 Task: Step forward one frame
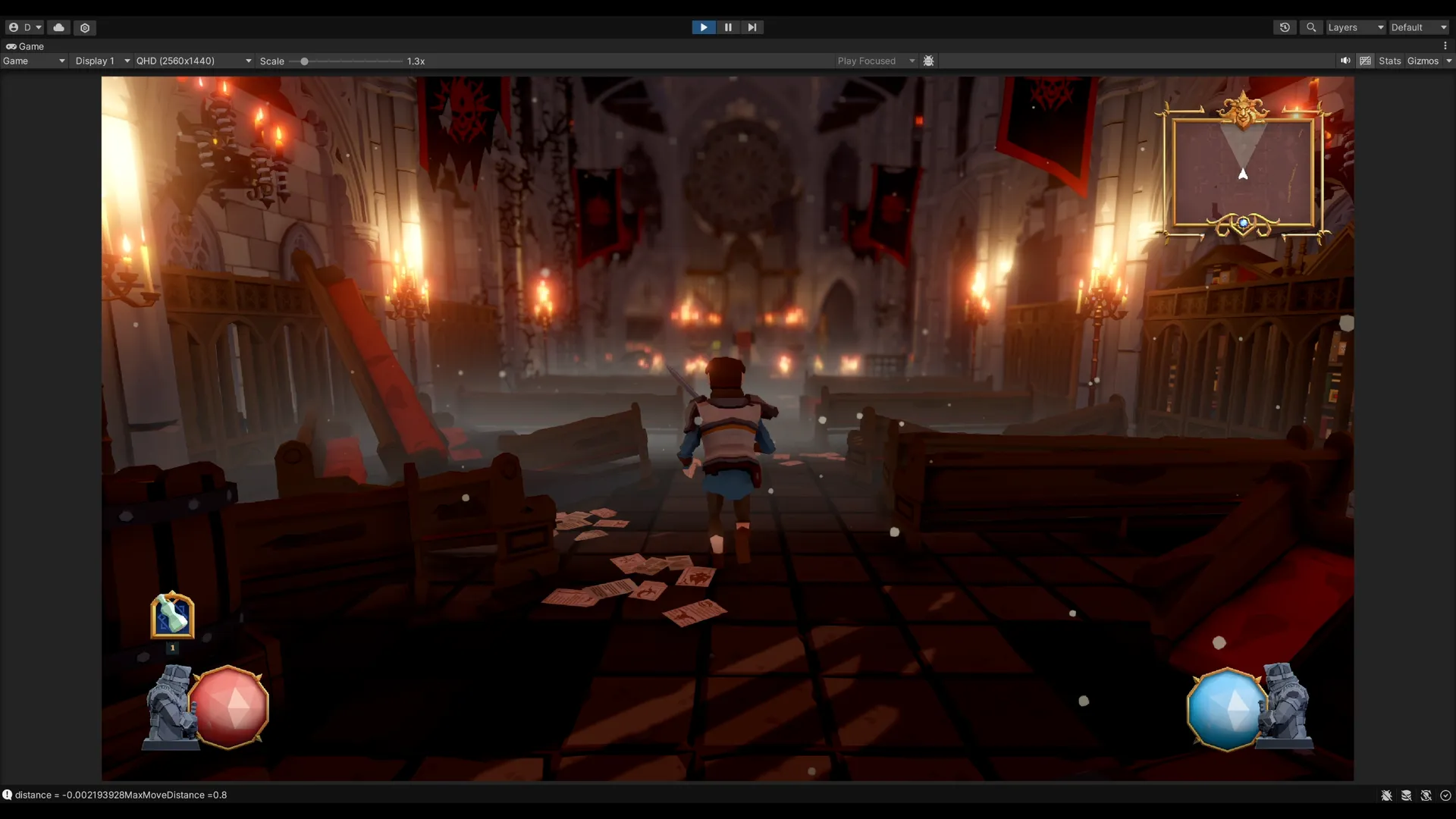(752, 27)
